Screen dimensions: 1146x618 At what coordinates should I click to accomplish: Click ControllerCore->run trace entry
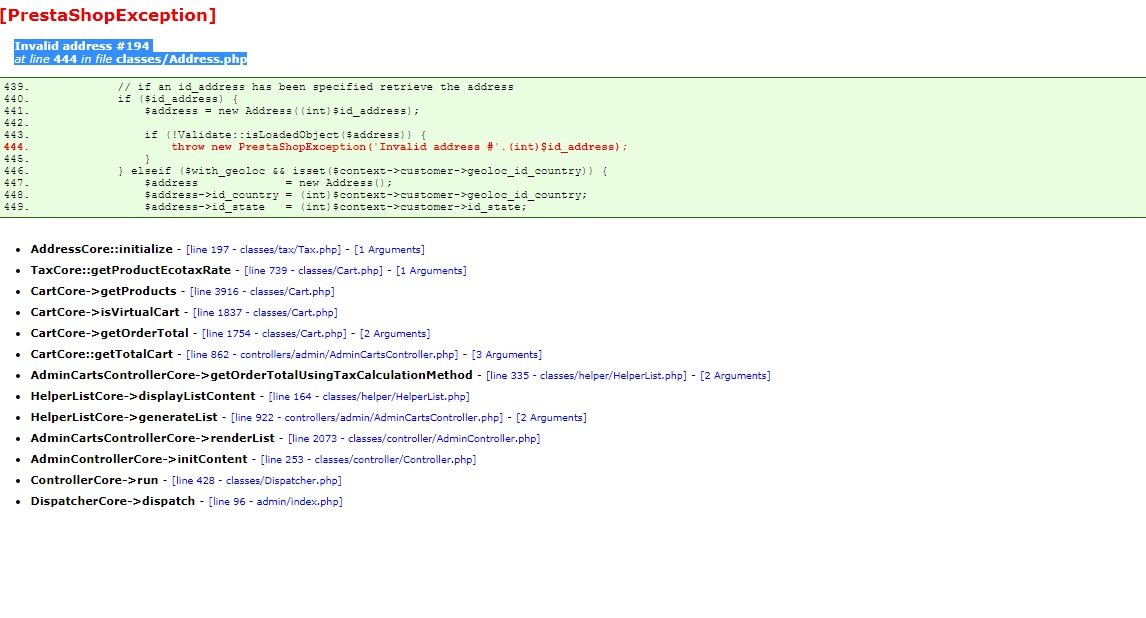pyautogui.click(x=94, y=480)
